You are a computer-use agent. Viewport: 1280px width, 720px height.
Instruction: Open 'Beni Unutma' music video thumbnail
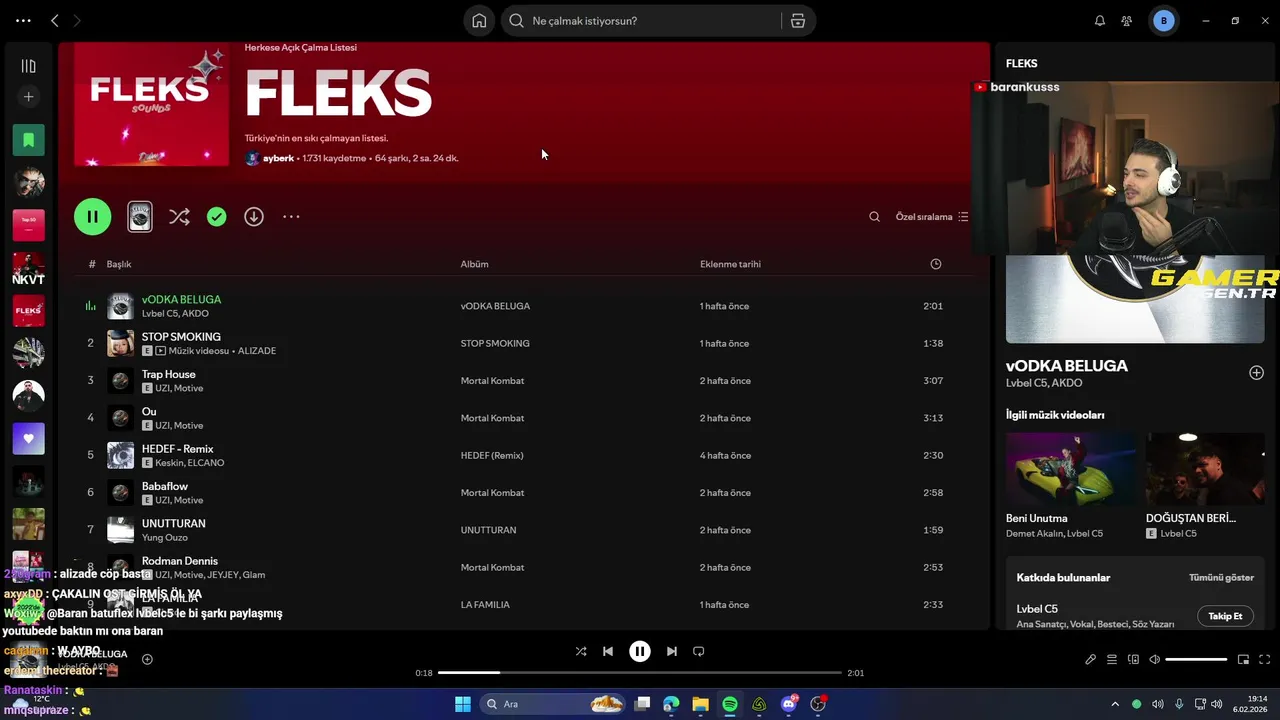[1070, 468]
